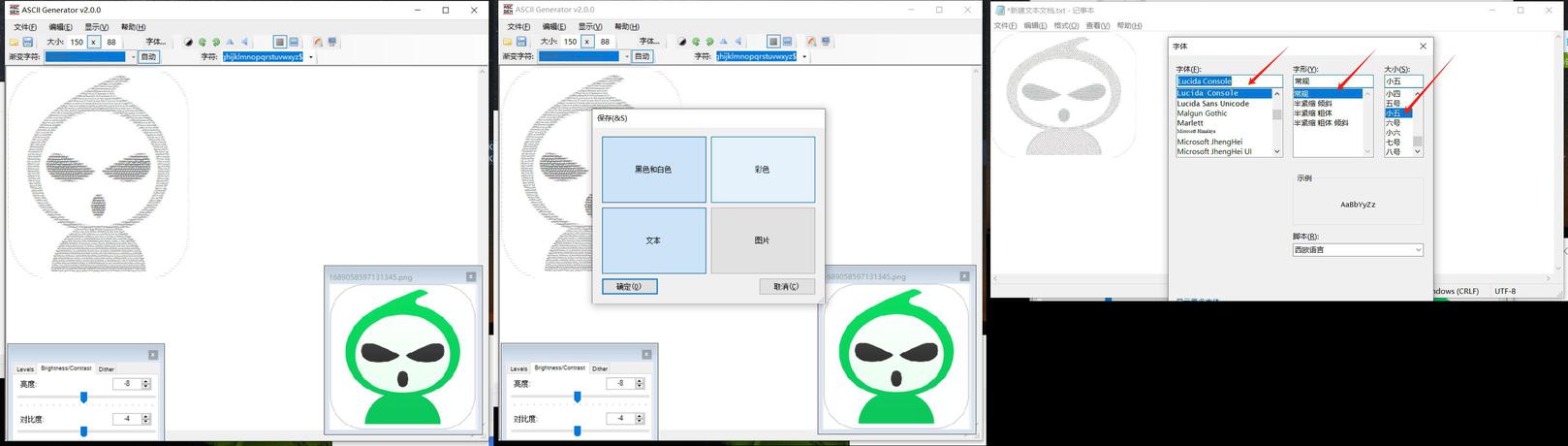
Task: Click colour palette icon in window behind save dialog
Action: click(x=811, y=42)
